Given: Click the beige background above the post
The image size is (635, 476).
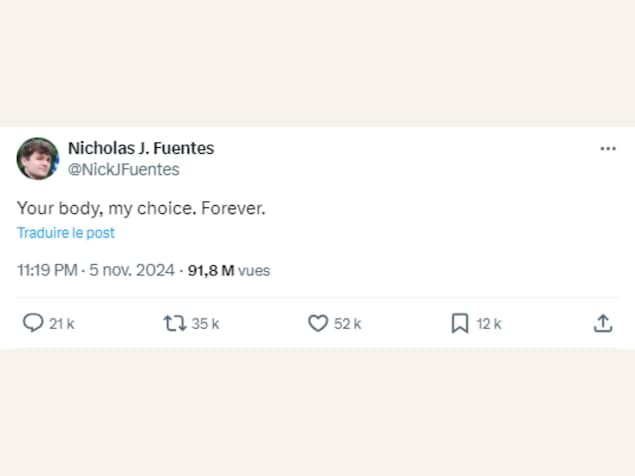Looking at the screenshot, I should [317, 60].
